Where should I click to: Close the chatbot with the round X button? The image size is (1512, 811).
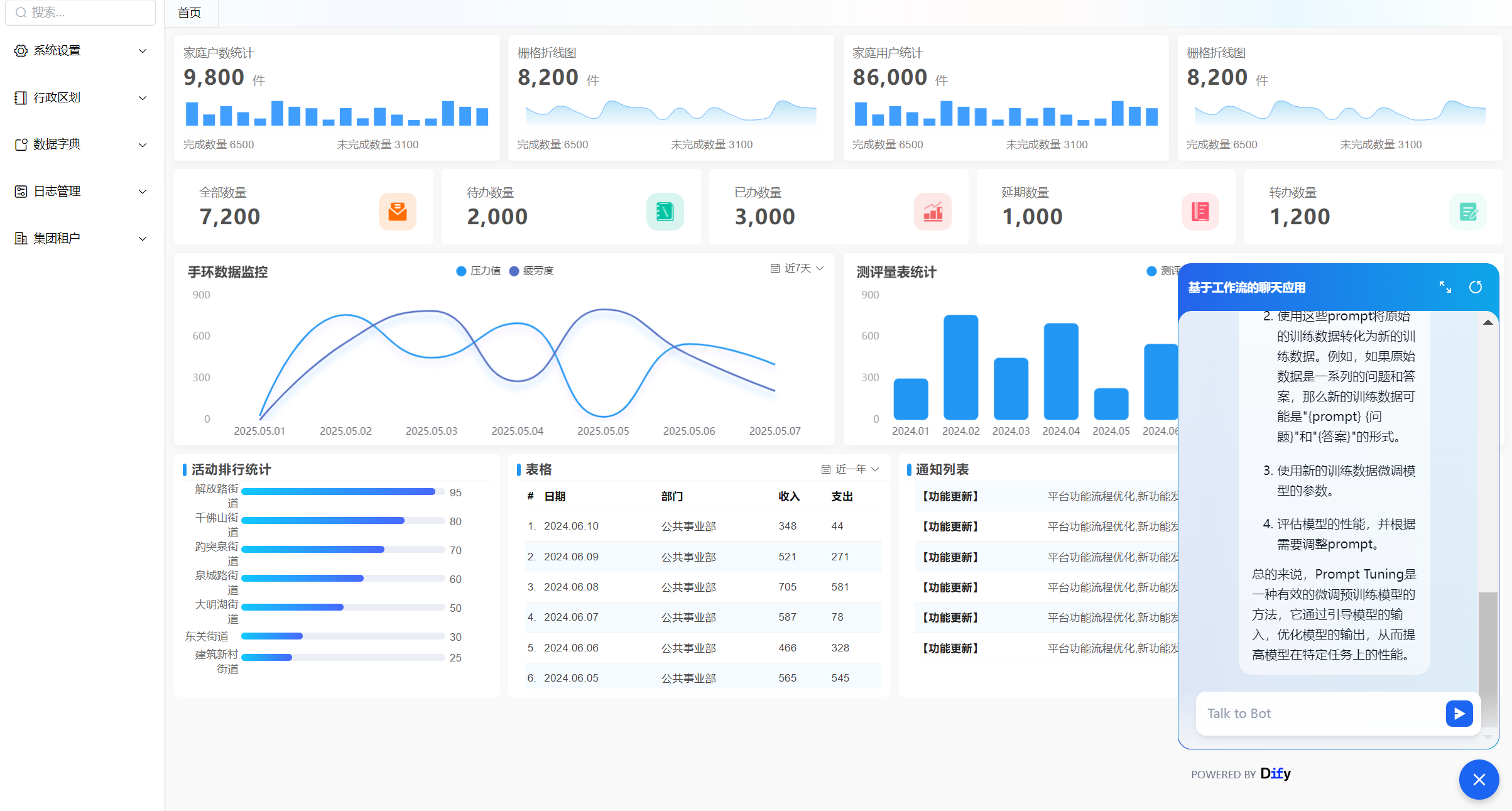[1479, 780]
